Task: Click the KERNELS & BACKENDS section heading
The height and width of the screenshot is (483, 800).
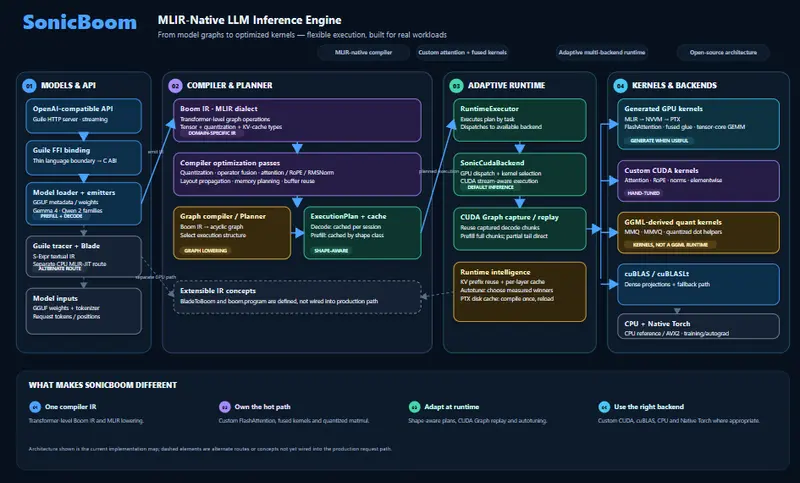Action: tap(674, 85)
